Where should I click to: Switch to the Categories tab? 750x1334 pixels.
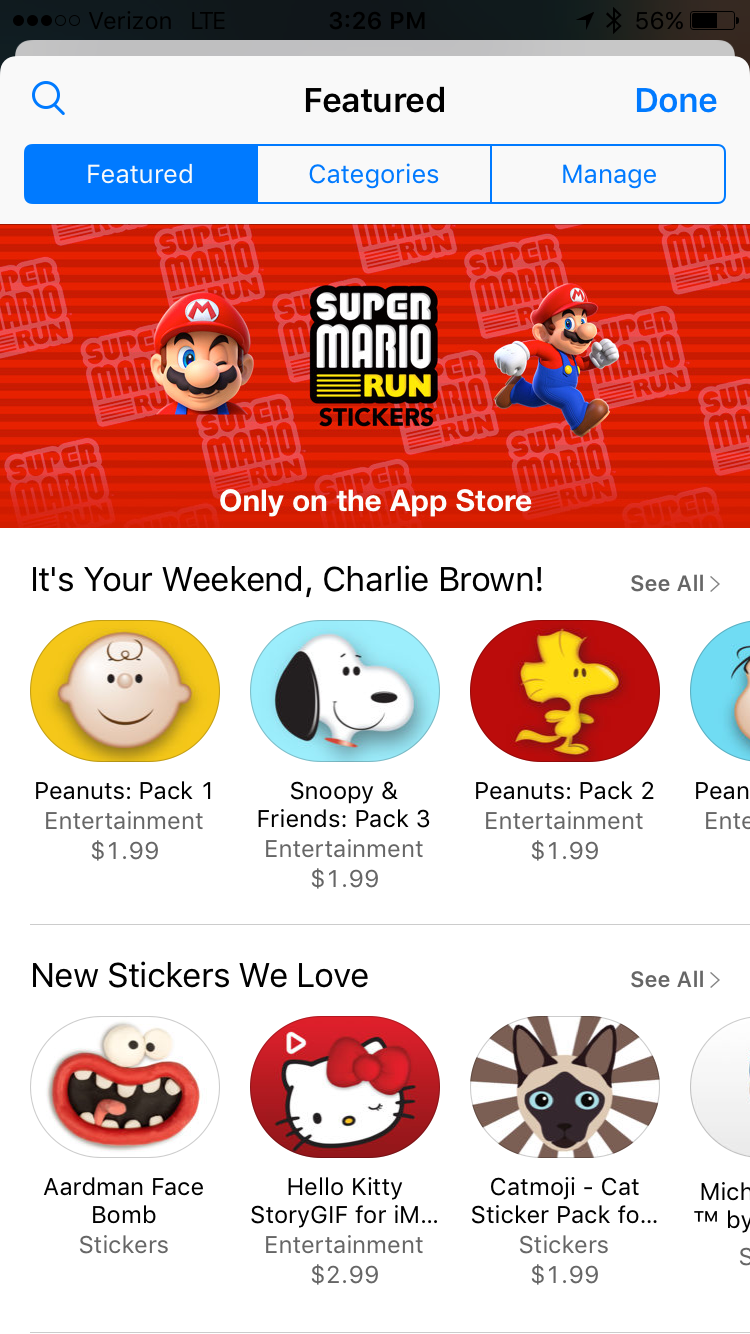(374, 174)
